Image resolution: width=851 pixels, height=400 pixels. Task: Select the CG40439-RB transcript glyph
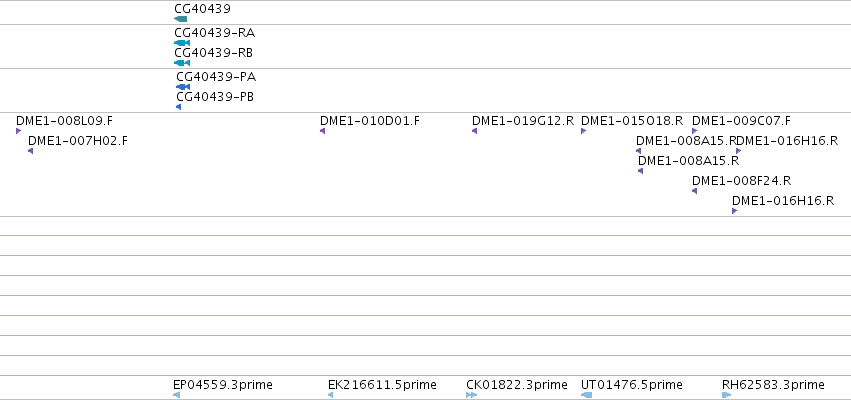(182, 63)
